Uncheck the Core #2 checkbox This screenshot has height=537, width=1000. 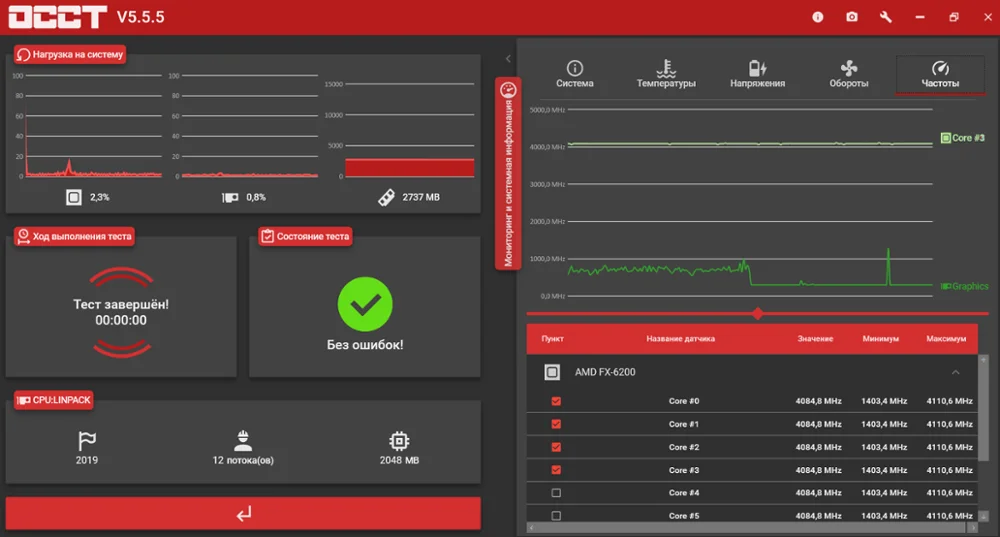(556, 447)
